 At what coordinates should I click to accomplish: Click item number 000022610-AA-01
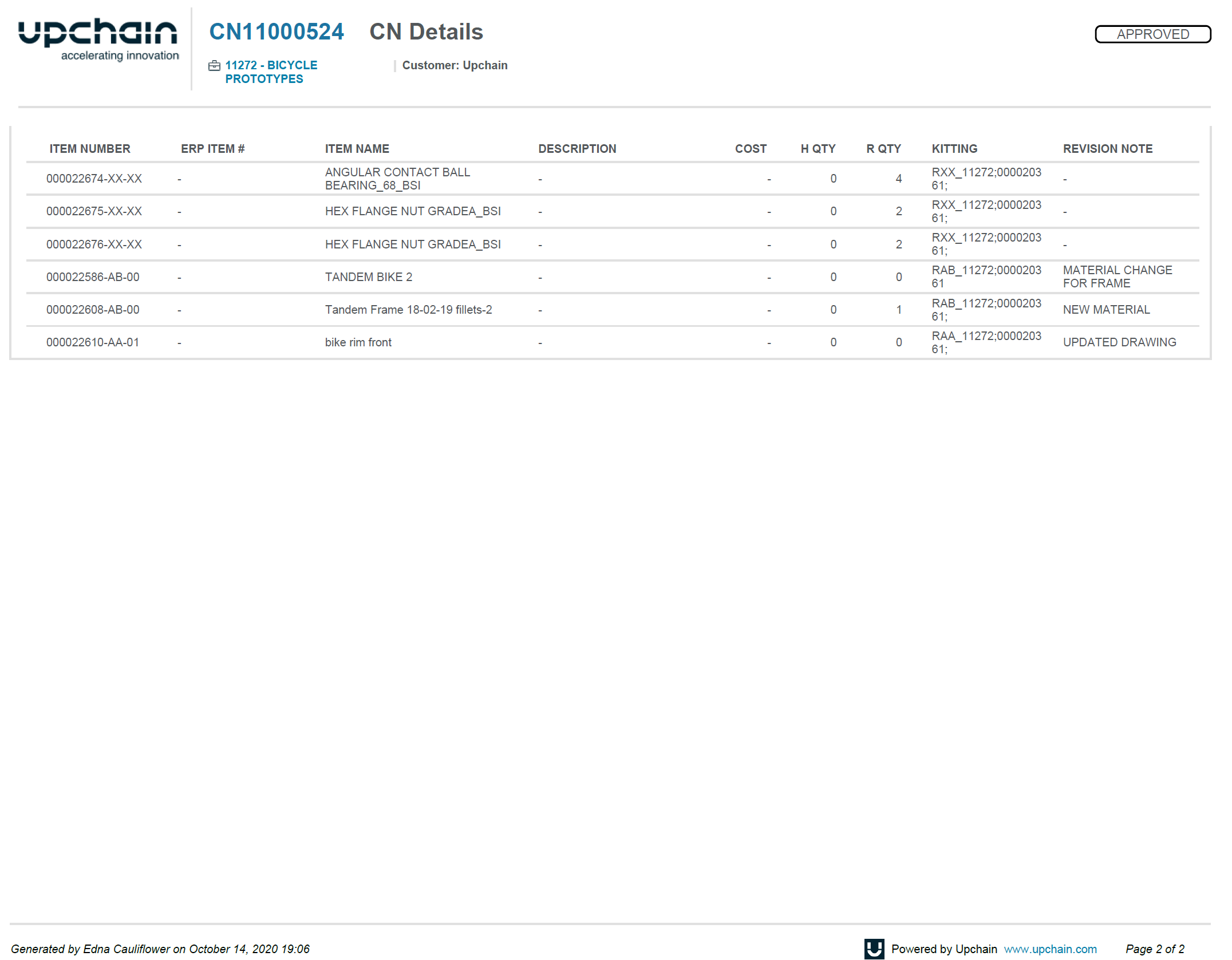coord(93,342)
